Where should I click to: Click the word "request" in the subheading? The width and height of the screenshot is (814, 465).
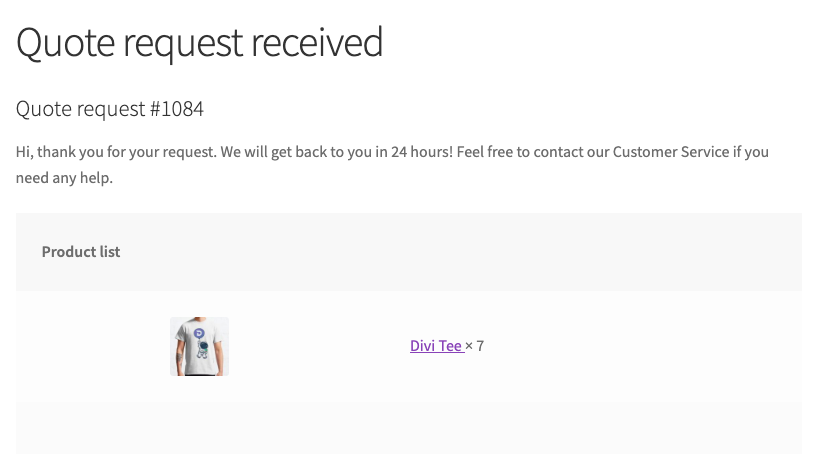110,110
